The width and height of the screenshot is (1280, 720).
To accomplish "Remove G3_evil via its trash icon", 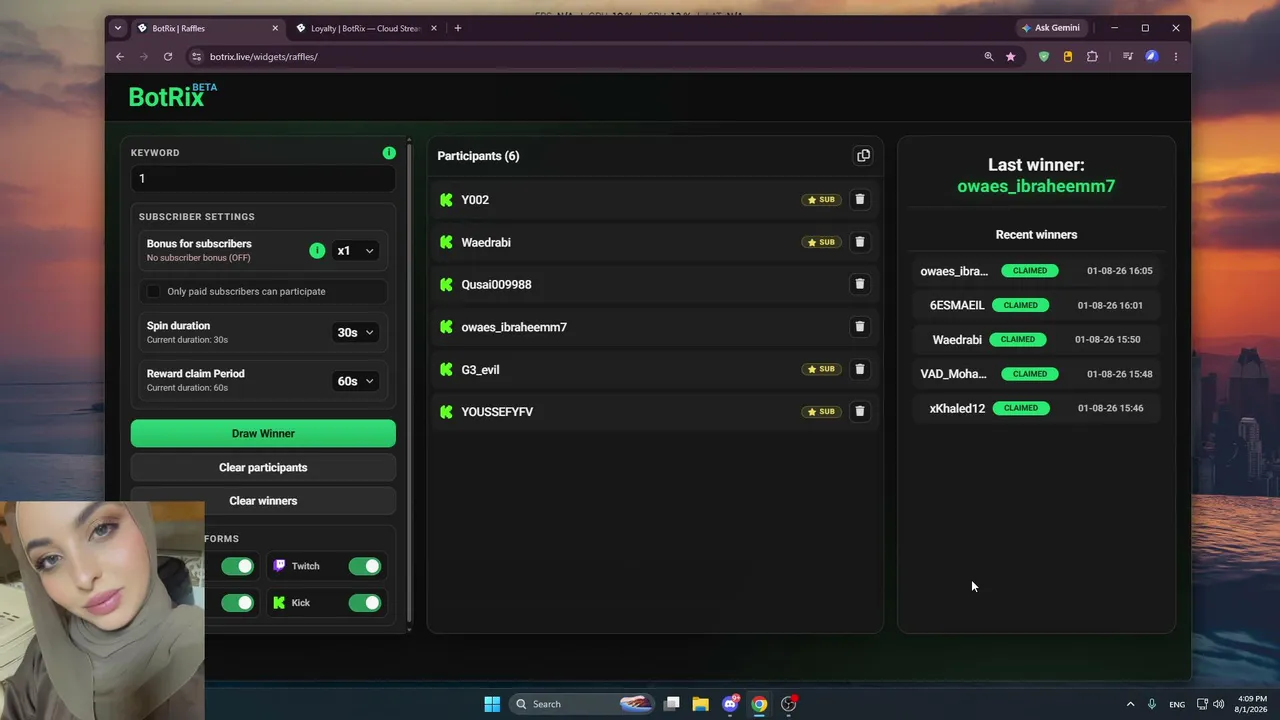I will (x=859, y=369).
